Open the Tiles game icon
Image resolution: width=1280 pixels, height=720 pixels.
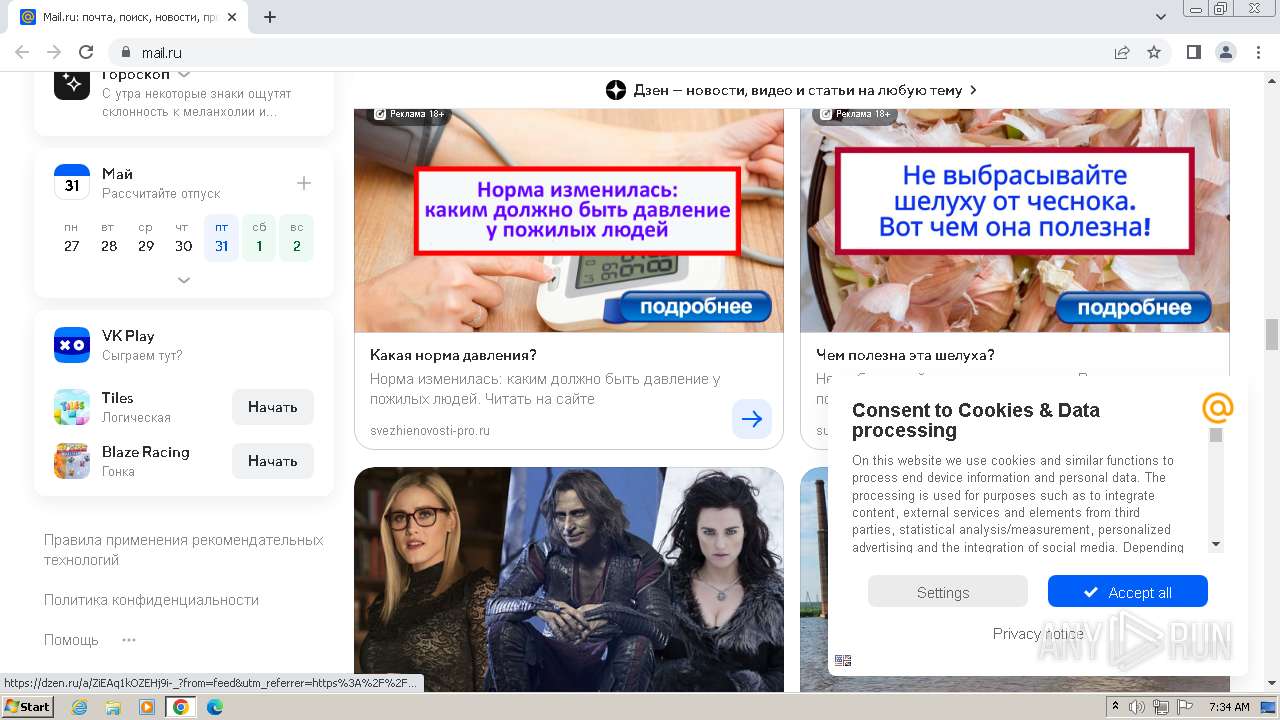[72, 407]
